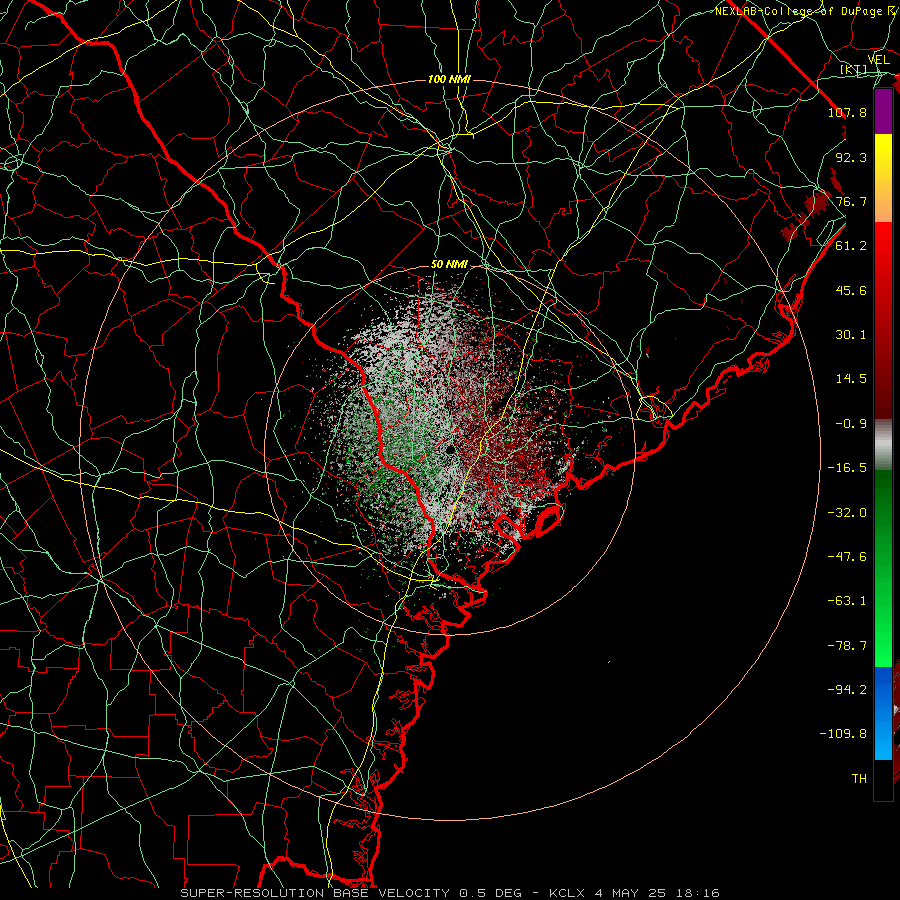Click the 61.2 legend value

click(x=851, y=246)
